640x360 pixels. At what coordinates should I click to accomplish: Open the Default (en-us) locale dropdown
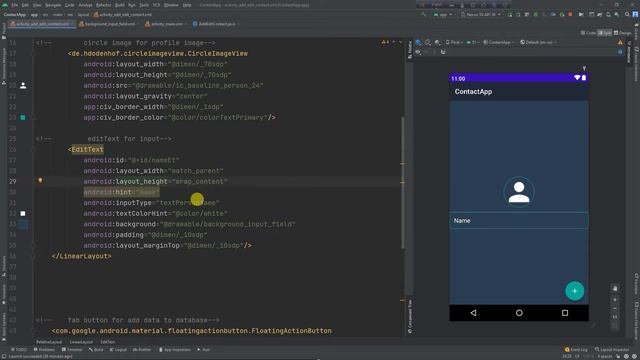(538, 42)
